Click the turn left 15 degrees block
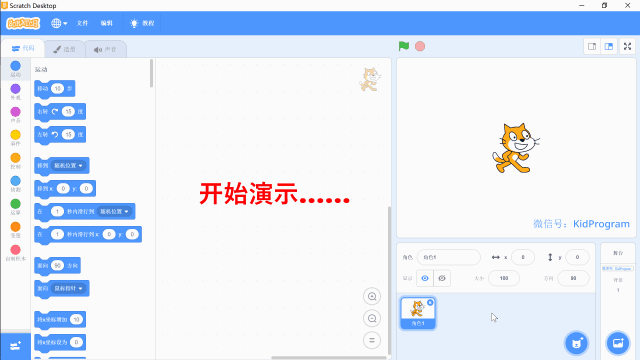The width and height of the screenshot is (640, 360). coord(60,134)
